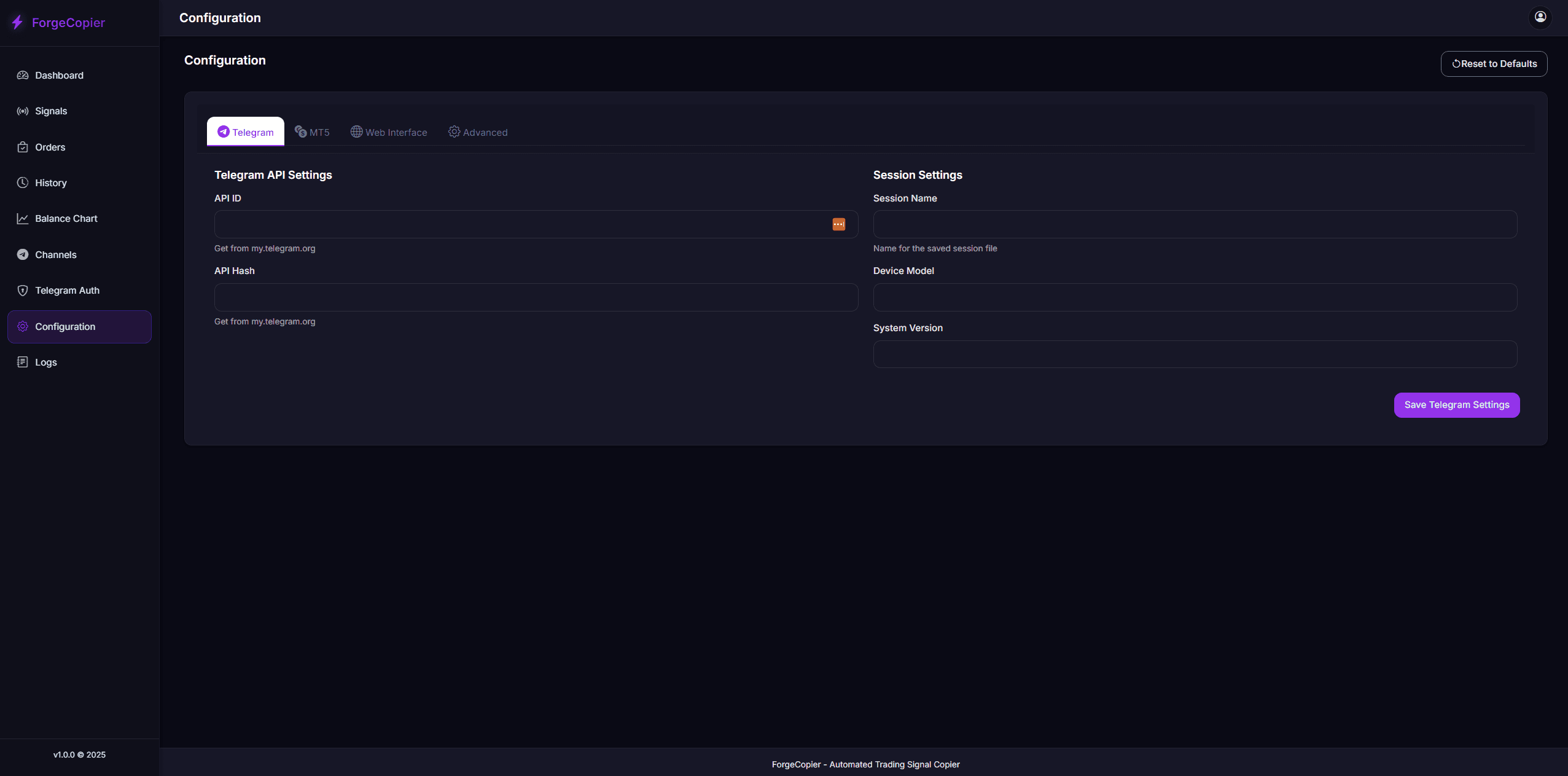
Task: Open Telegram Auth page
Action: pyautogui.click(x=79, y=291)
